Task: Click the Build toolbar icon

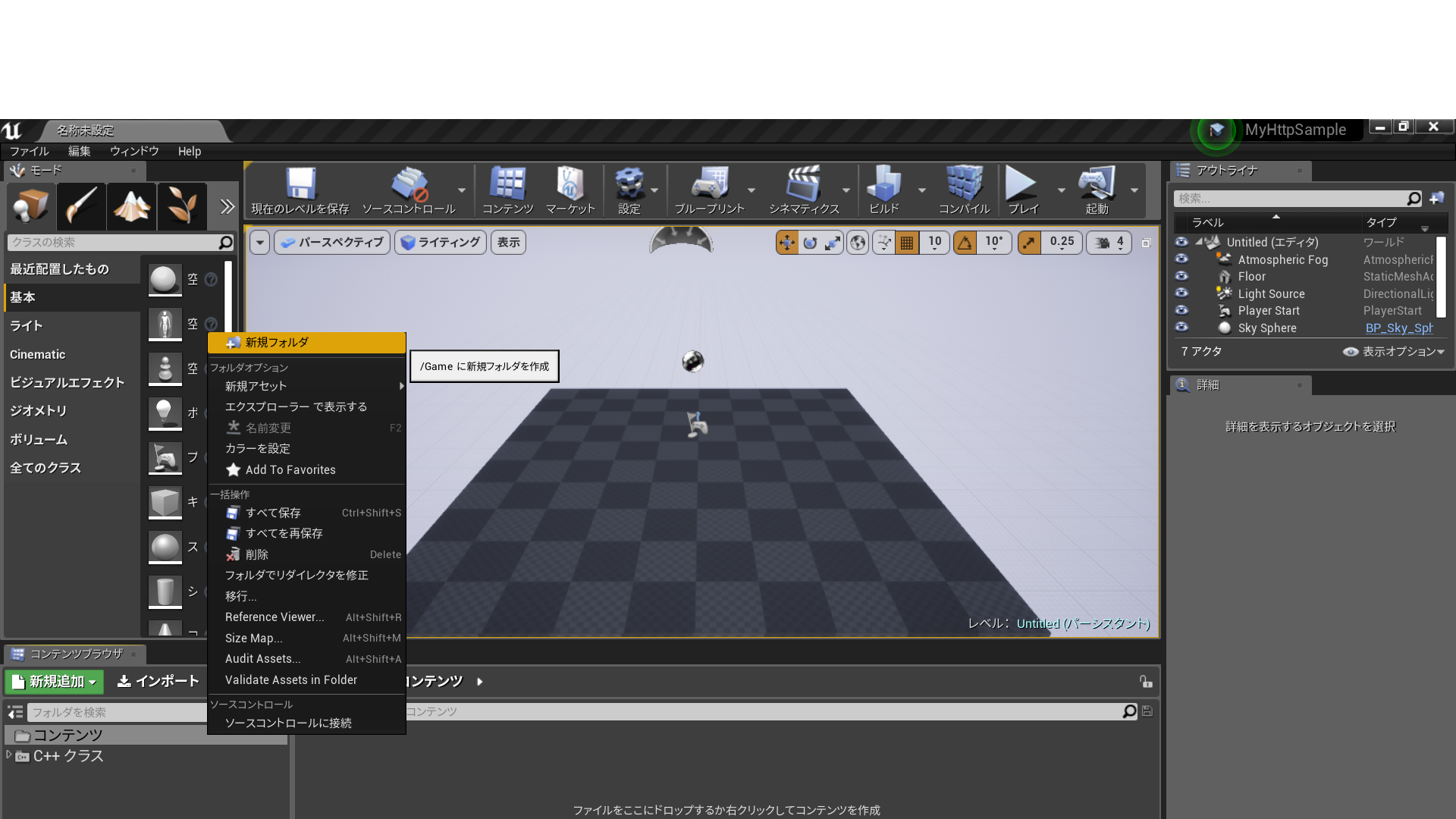Action: pyautogui.click(x=883, y=184)
